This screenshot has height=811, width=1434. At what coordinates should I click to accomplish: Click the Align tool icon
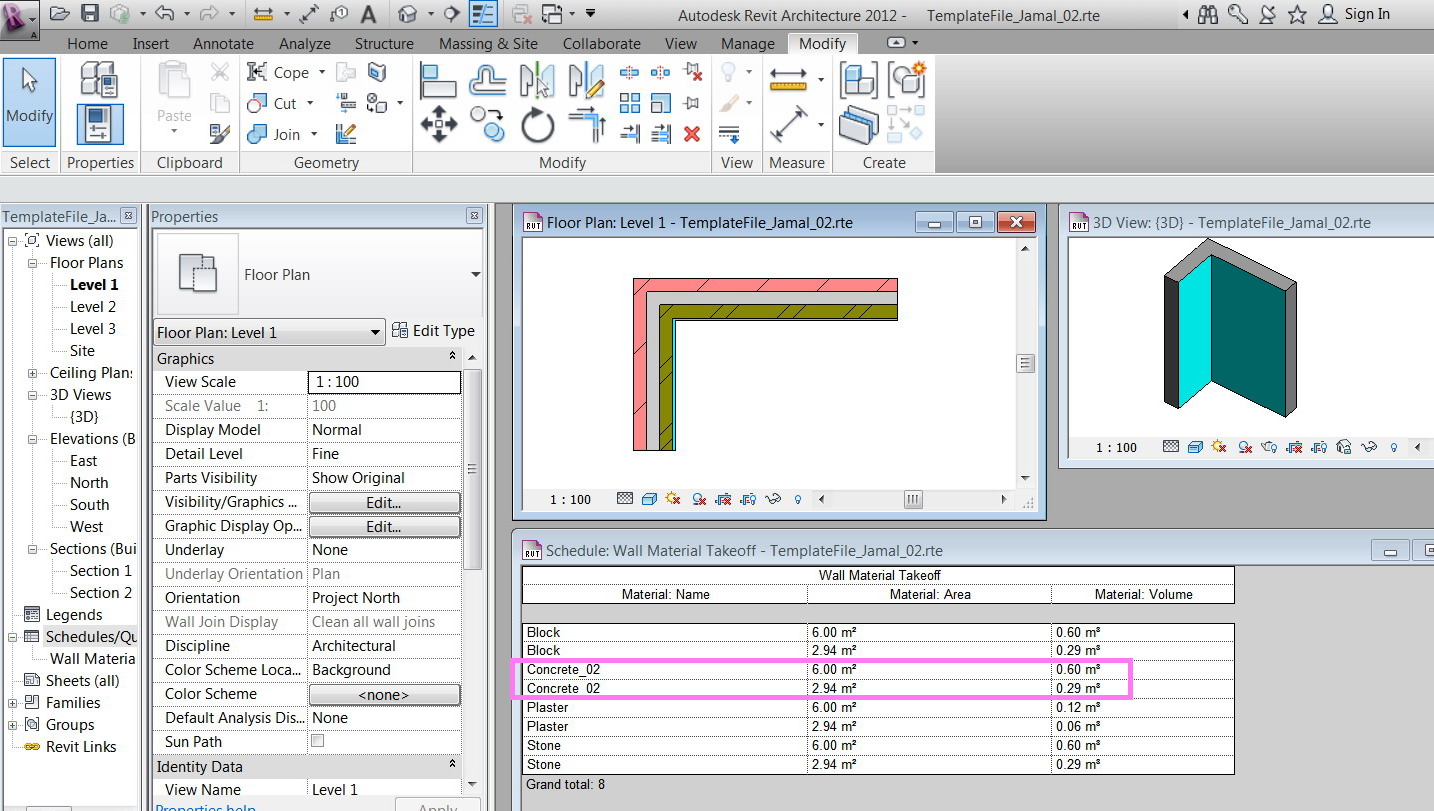tap(439, 79)
